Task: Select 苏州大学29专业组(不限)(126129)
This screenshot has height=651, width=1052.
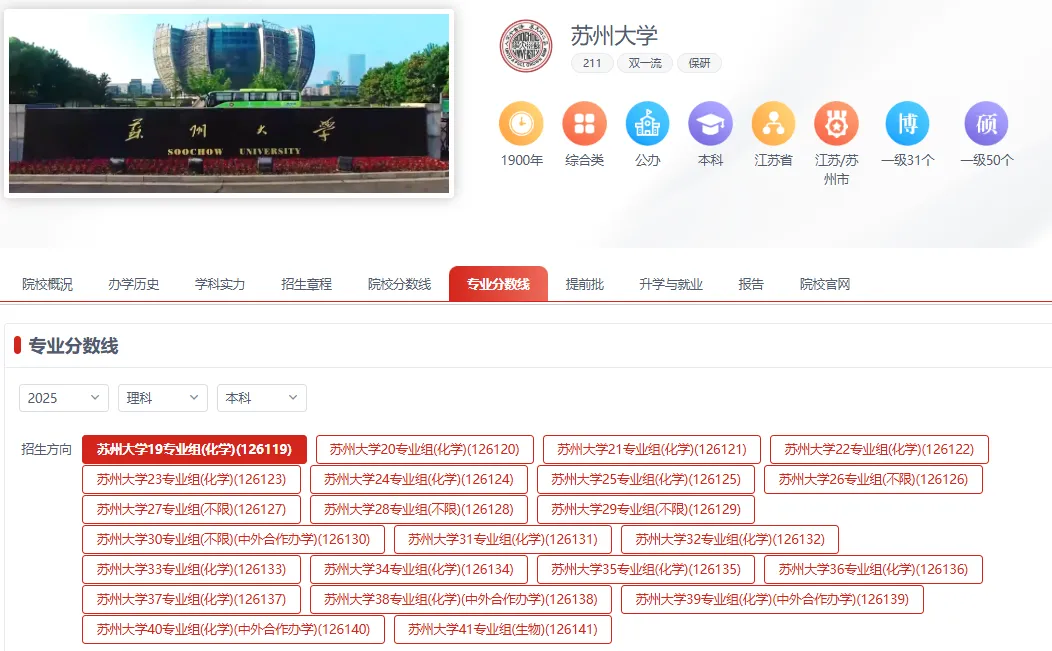Action: coord(646,509)
